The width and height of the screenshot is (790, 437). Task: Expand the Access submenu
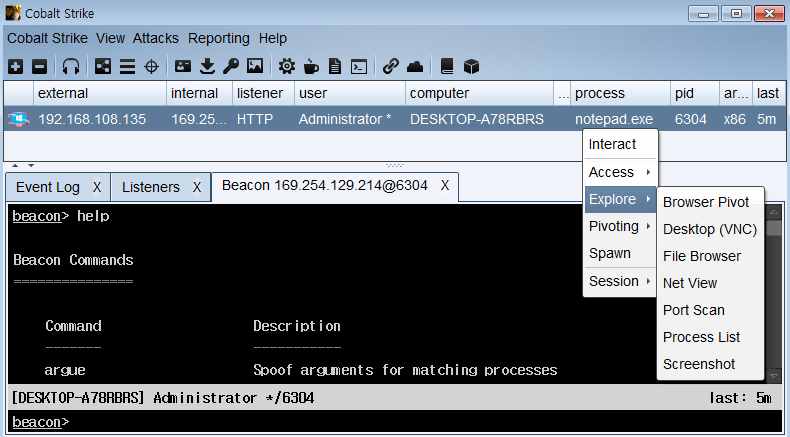620,172
